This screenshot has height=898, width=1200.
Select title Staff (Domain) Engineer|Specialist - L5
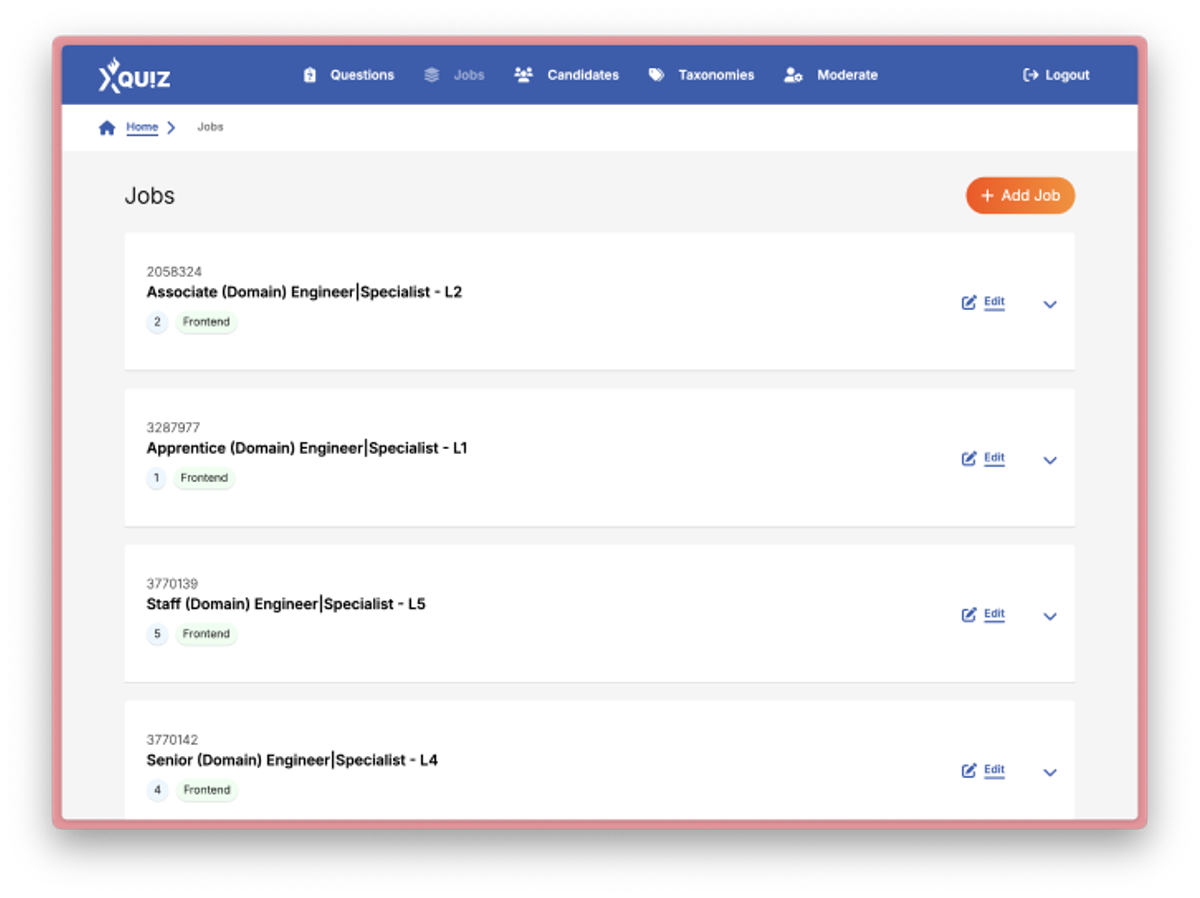286,604
